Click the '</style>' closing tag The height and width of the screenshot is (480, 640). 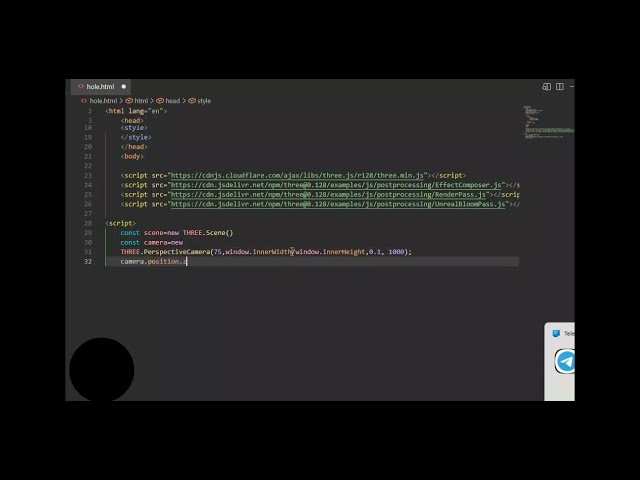136,137
